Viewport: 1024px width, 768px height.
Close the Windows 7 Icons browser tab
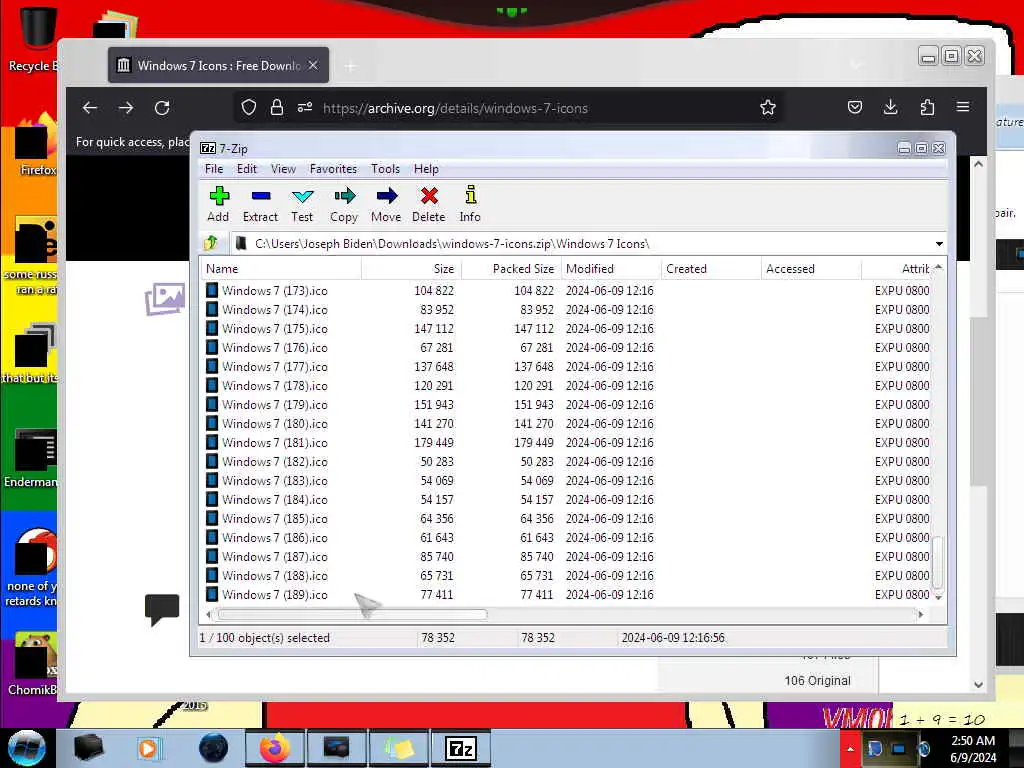point(313,65)
